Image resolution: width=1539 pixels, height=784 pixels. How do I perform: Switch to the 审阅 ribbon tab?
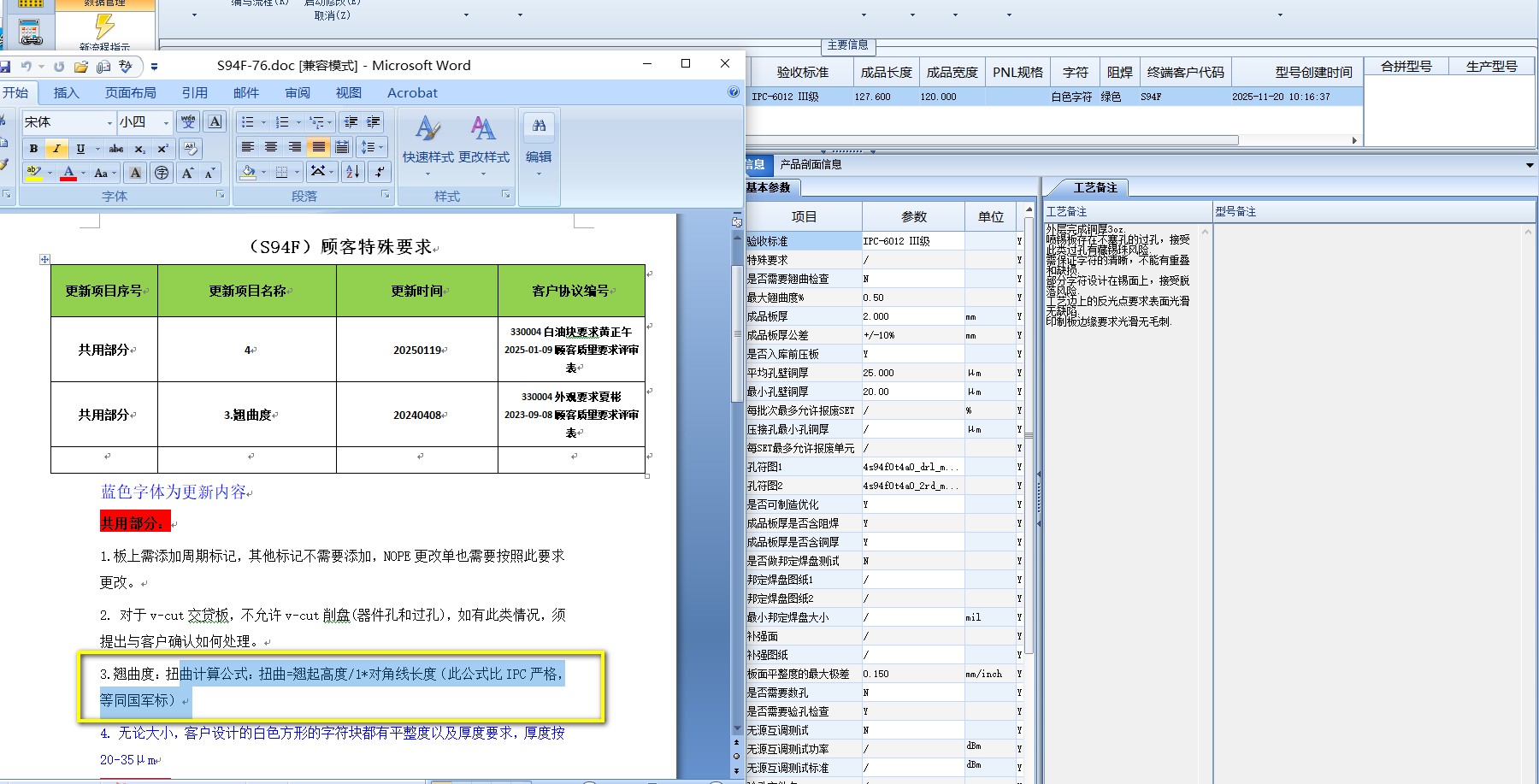point(298,92)
